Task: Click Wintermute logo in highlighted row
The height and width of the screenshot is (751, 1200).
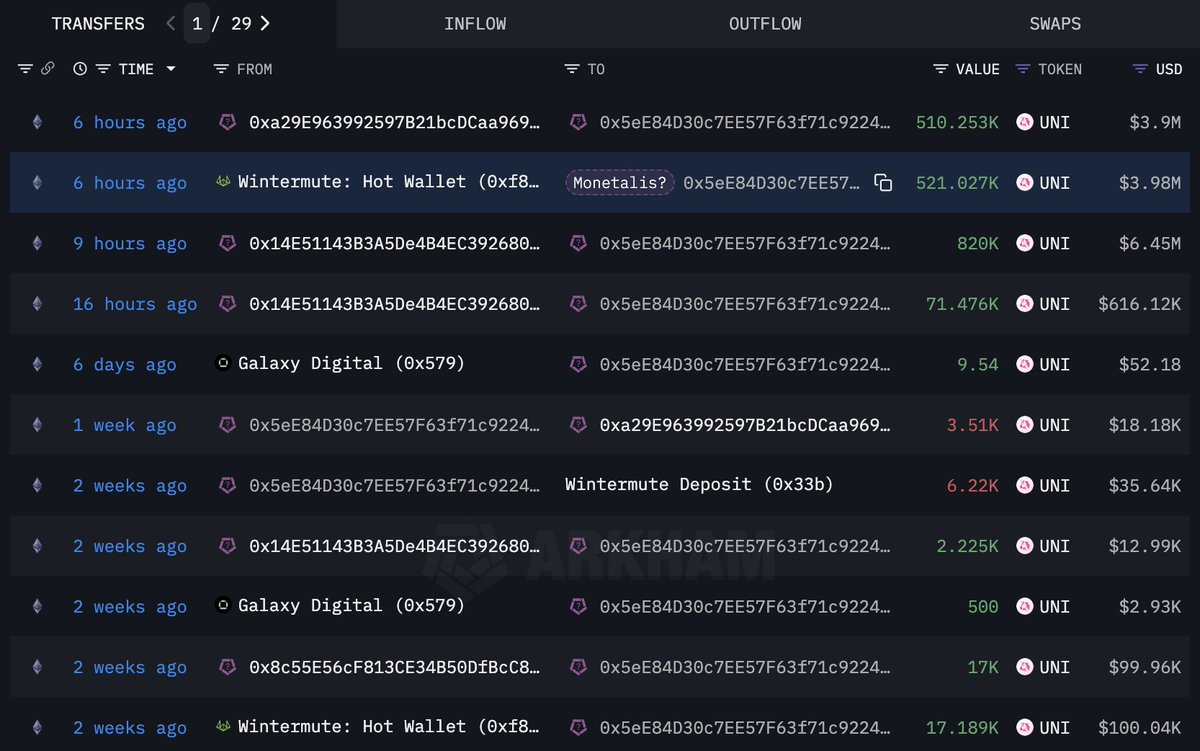Action: click(x=224, y=182)
